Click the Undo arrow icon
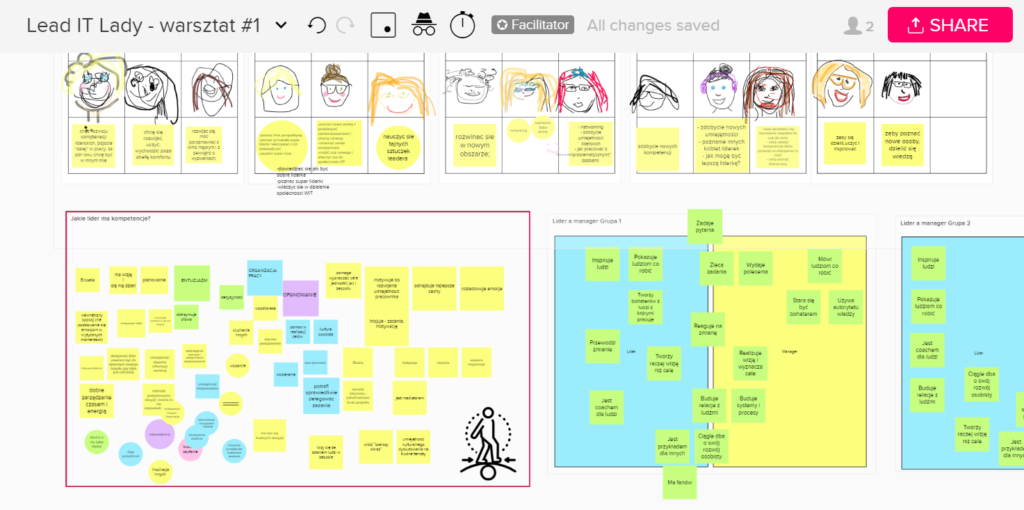Viewport: 1024px width, 510px height. coord(316,25)
